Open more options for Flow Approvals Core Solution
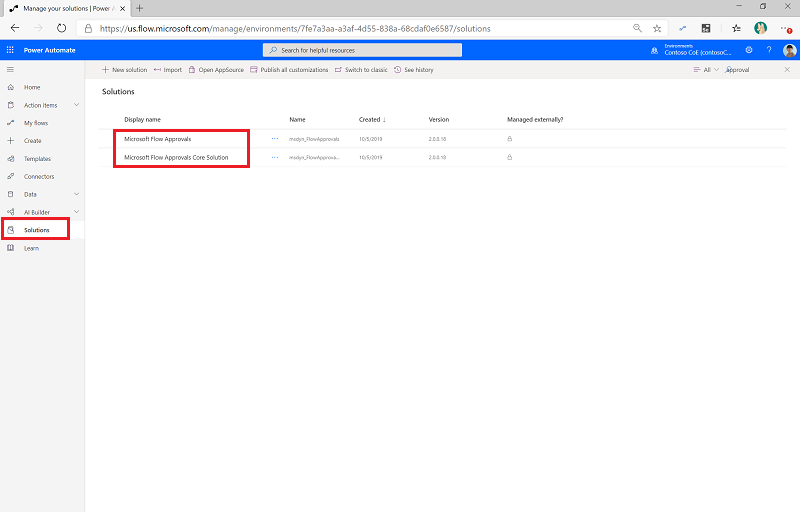Viewport: 800px width, 512px height. click(x=275, y=158)
